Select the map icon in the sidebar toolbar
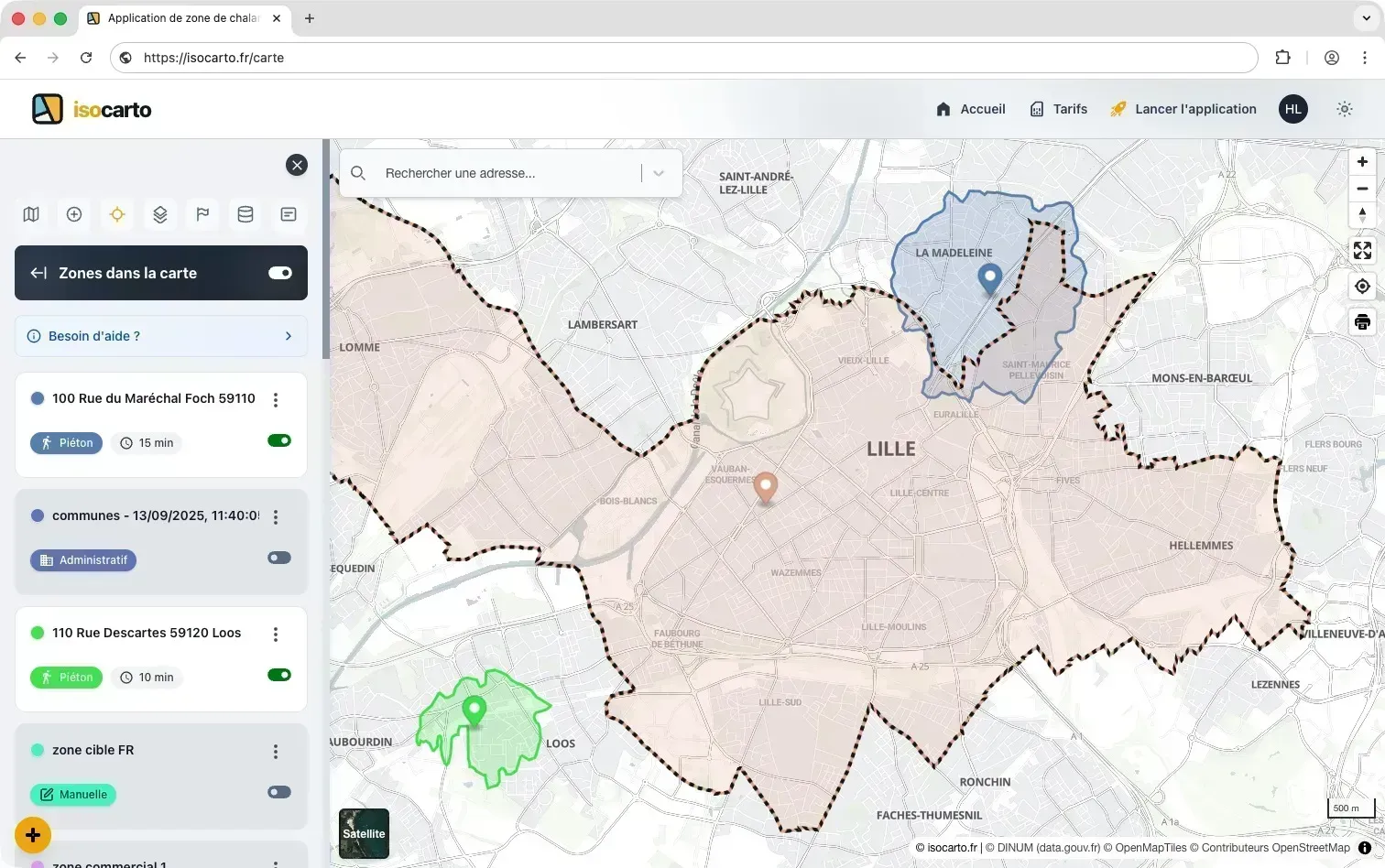 (x=30, y=213)
